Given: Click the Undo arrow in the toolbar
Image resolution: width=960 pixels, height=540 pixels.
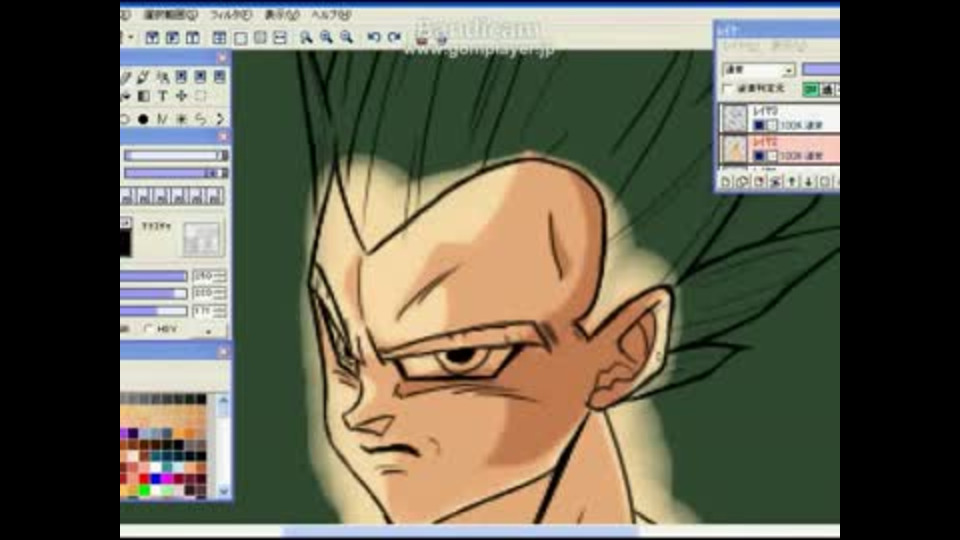Looking at the screenshot, I should [x=373, y=37].
